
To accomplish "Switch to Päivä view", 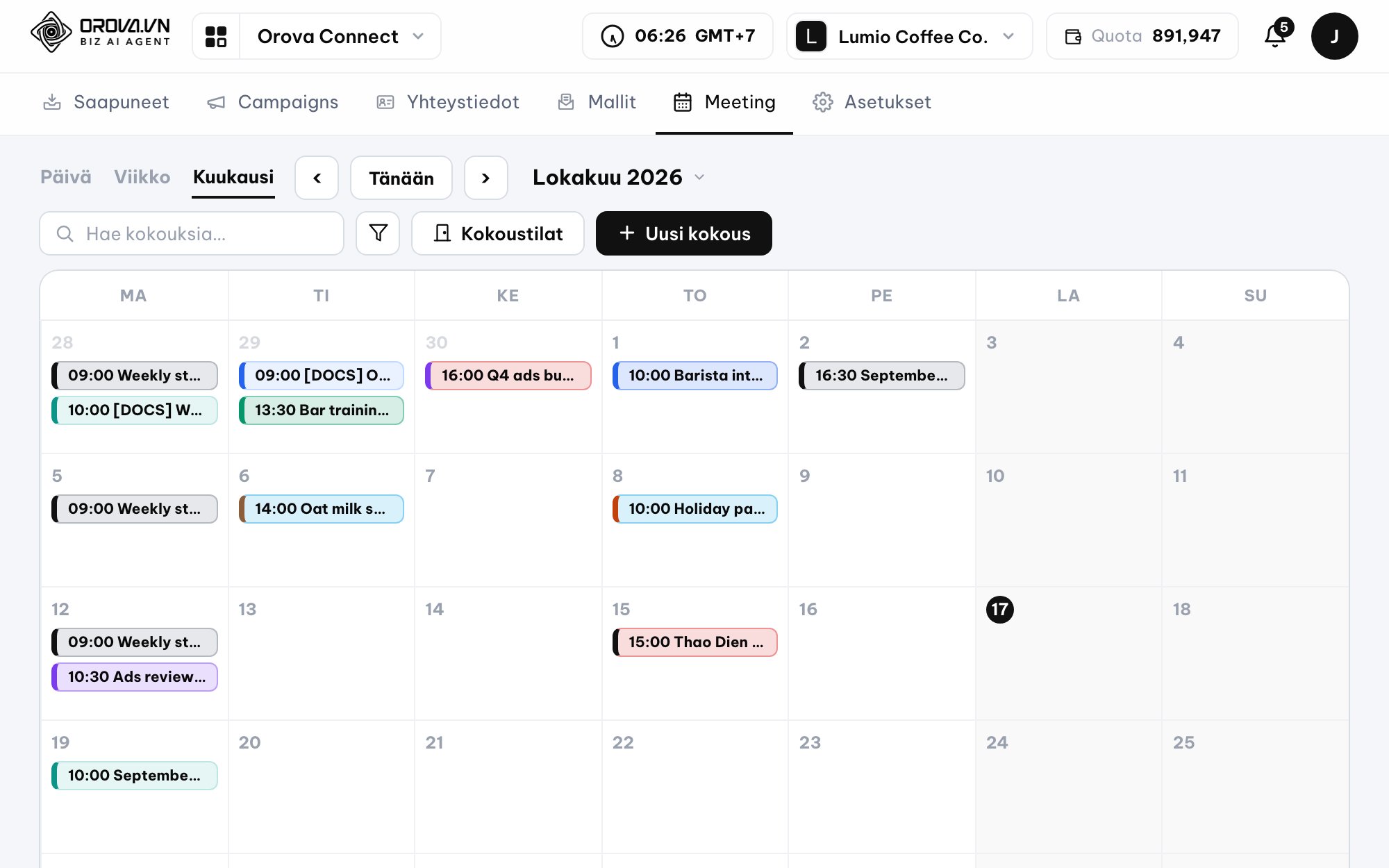I will [x=65, y=177].
